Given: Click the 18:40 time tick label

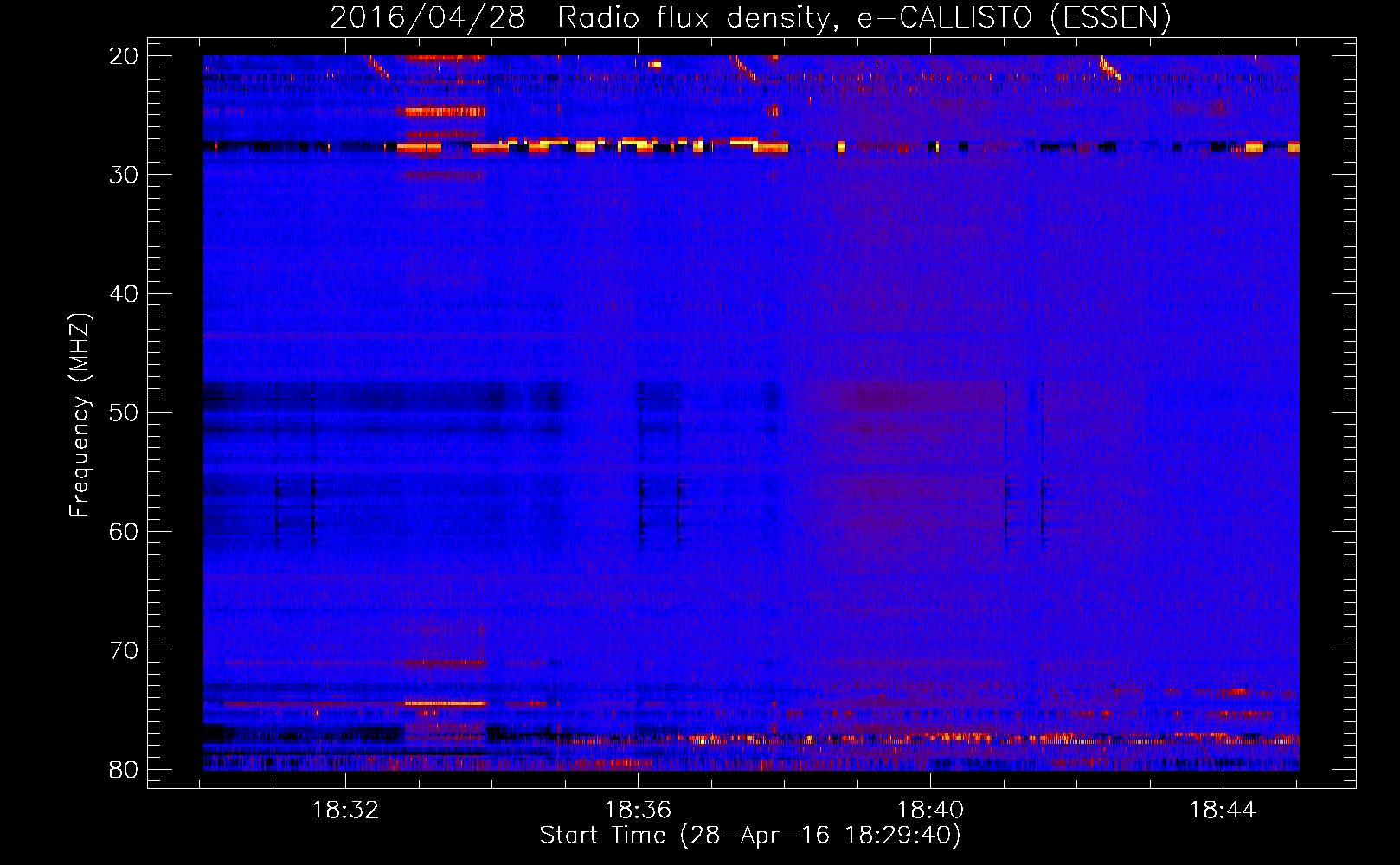Looking at the screenshot, I should coord(930,811).
